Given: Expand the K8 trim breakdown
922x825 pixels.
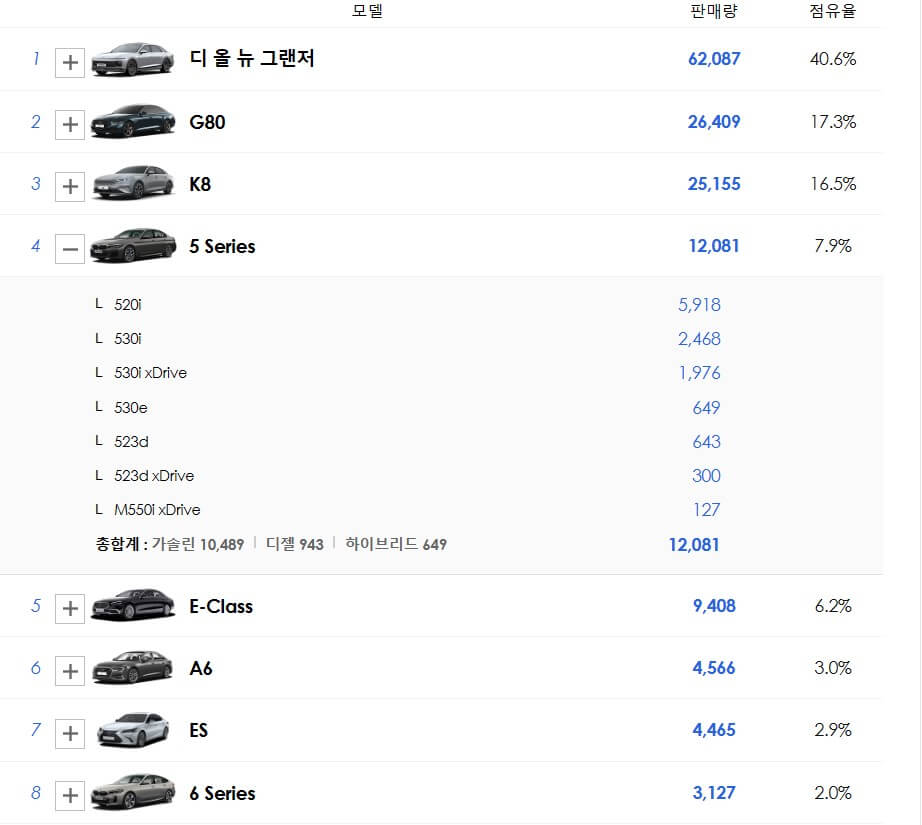Looking at the screenshot, I should click(69, 186).
